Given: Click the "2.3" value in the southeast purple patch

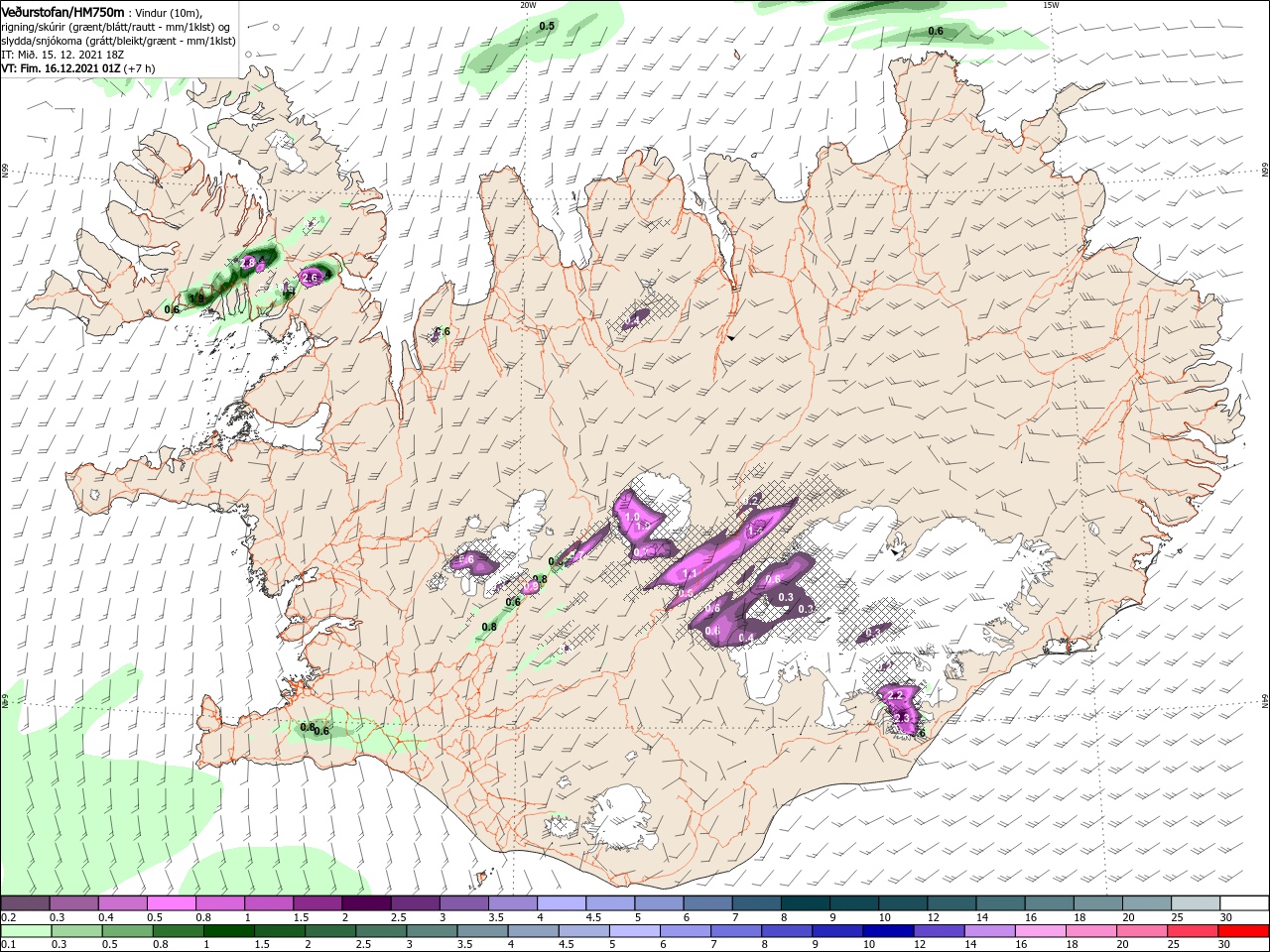Looking at the screenshot, I should point(901,717).
